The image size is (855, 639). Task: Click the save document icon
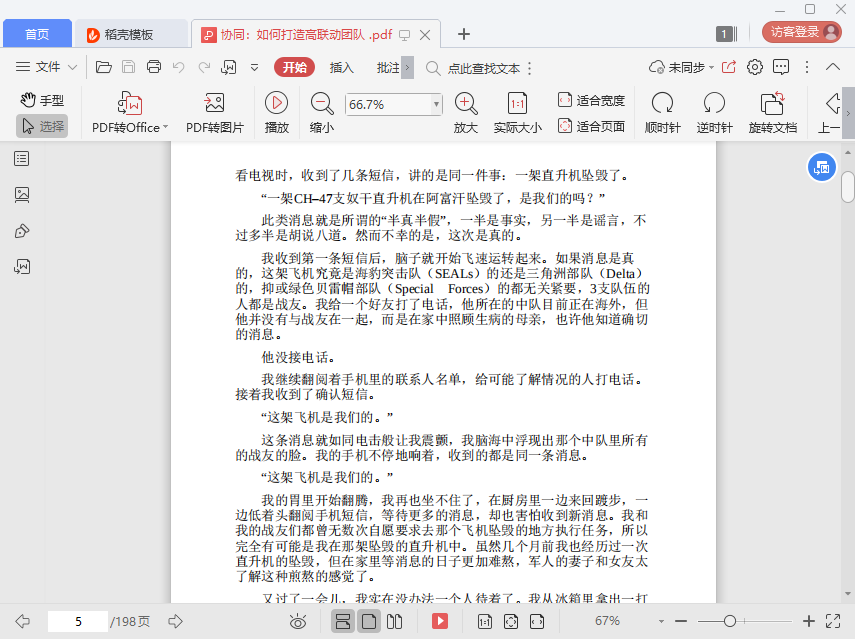tap(128, 67)
